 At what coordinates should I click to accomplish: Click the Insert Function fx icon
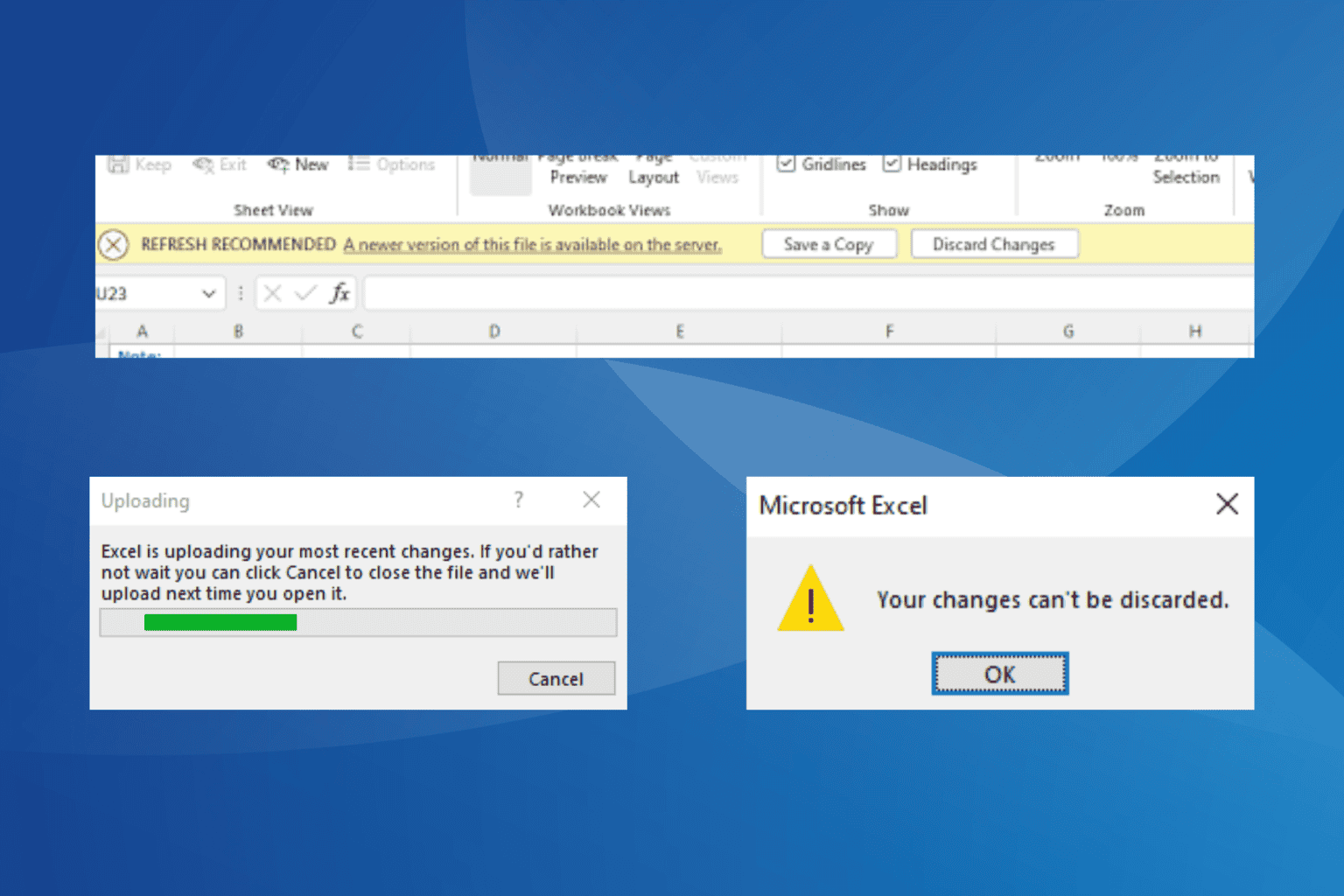339,293
